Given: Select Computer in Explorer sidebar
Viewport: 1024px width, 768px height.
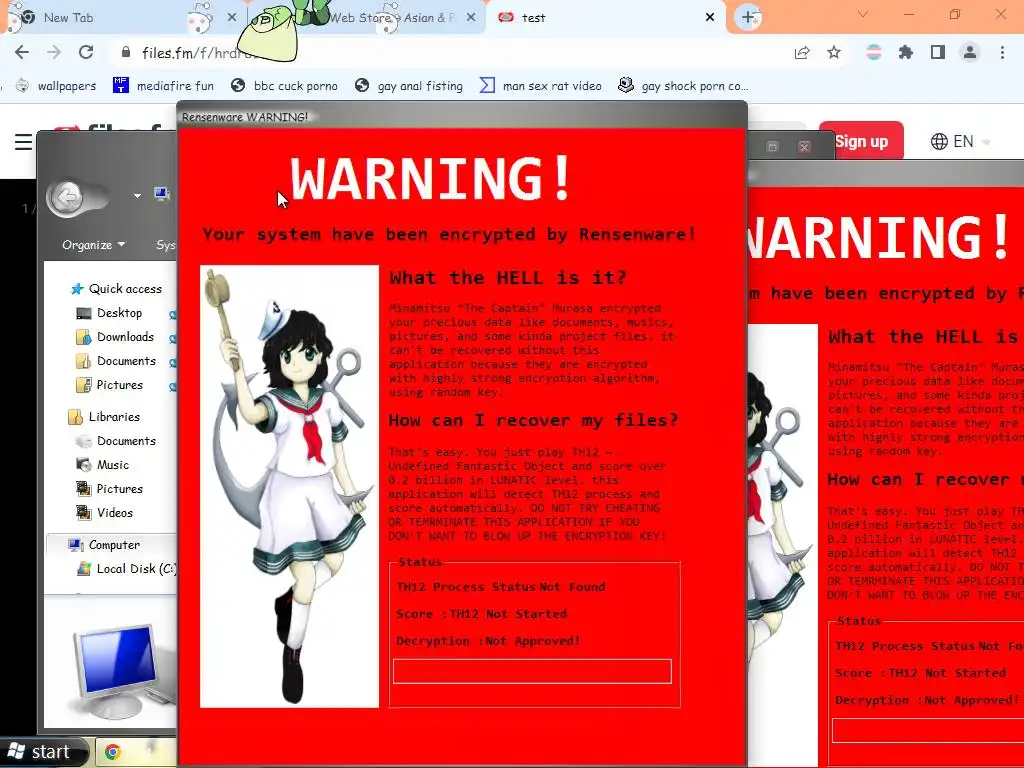Looking at the screenshot, I should pyautogui.click(x=104, y=545).
